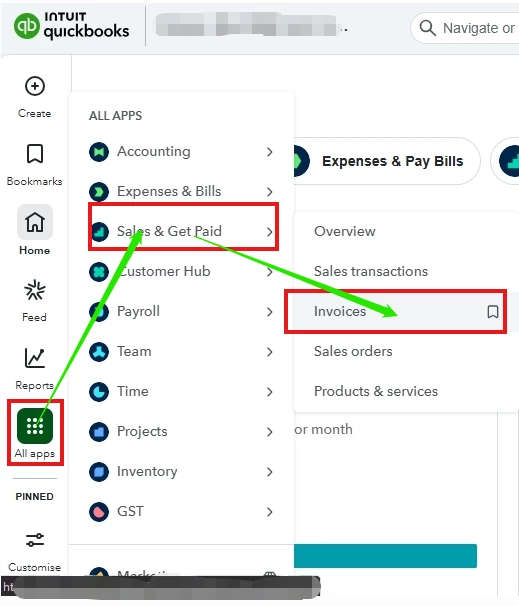Click the Expenses & Bills app icon
This screenshot has height=606, width=519.
[x=99, y=191]
